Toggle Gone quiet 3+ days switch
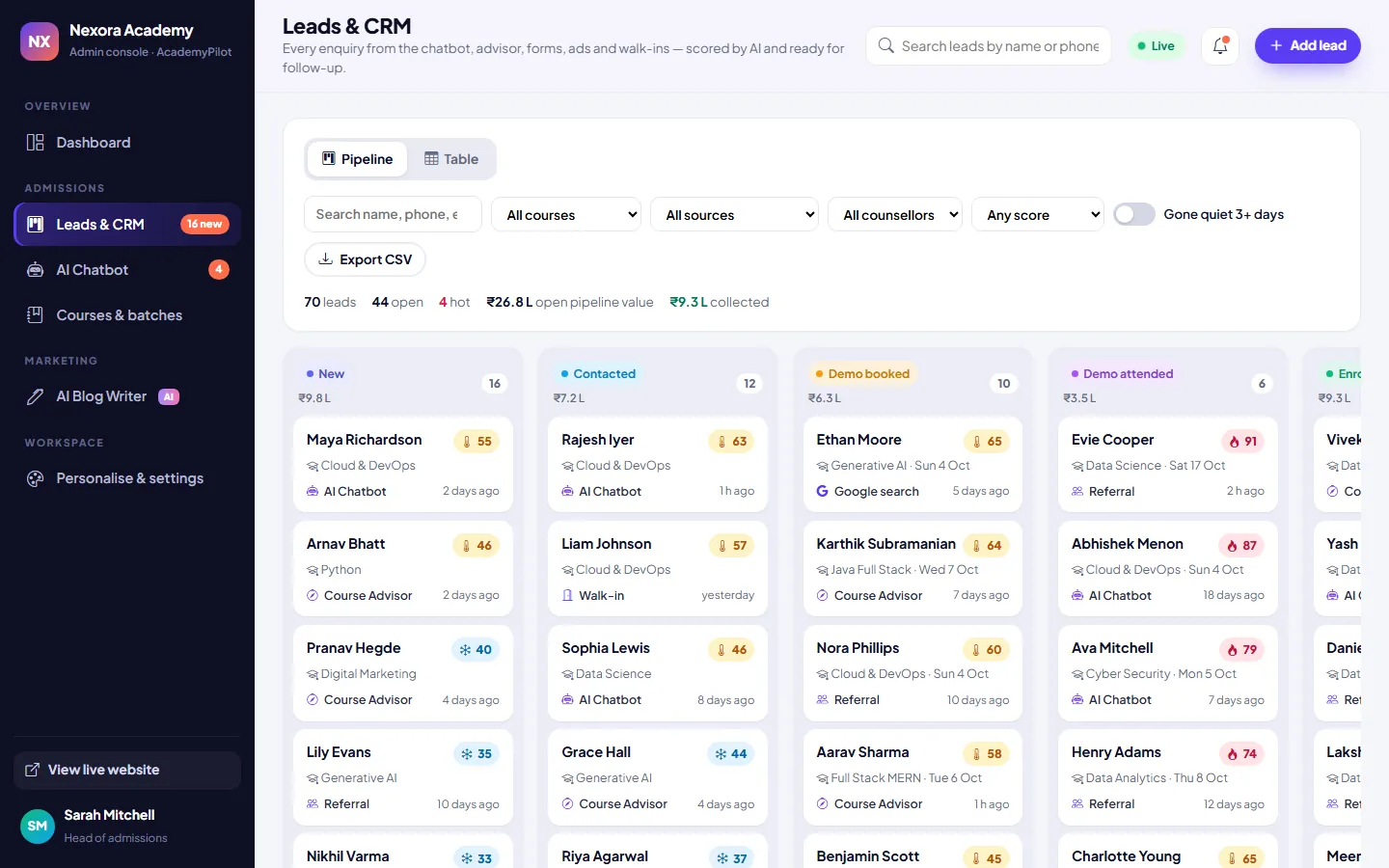 point(1134,214)
